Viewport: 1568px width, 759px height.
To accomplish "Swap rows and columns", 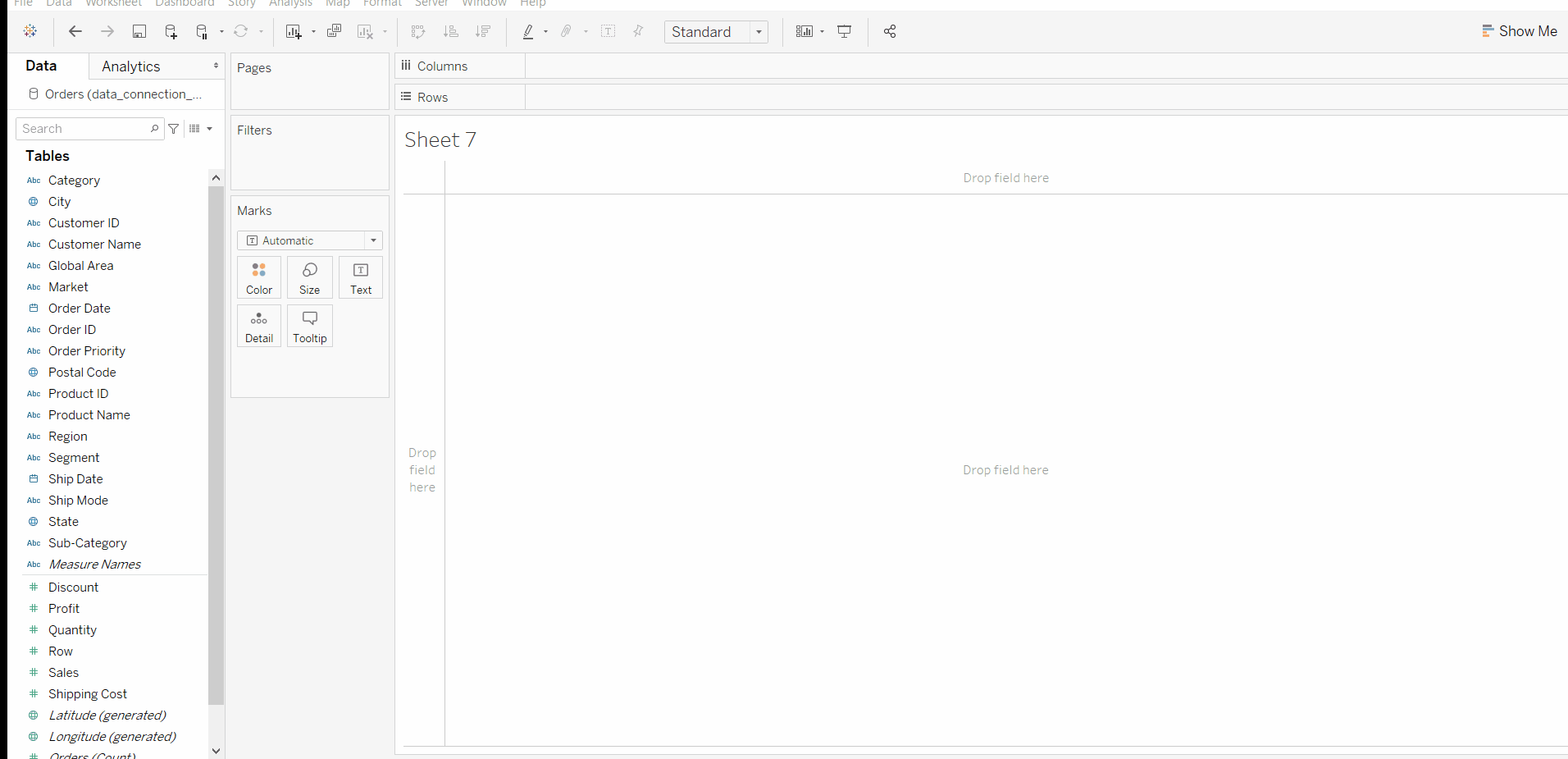I will point(418,31).
